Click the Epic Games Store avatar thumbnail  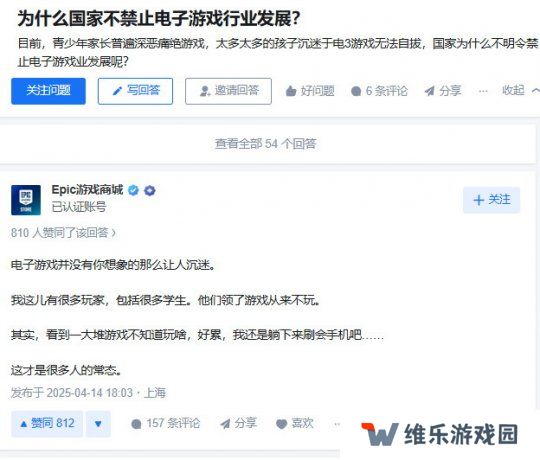[x=26, y=200]
